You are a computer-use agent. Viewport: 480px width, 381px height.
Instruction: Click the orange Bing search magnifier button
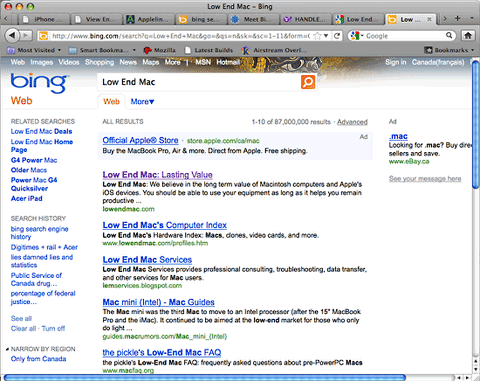[x=308, y=82]
